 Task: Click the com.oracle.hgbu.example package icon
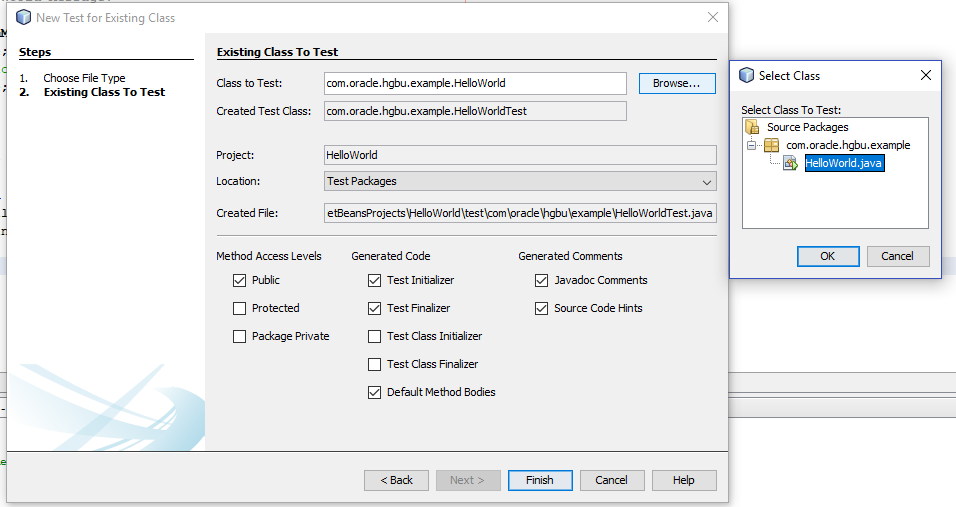772,146
